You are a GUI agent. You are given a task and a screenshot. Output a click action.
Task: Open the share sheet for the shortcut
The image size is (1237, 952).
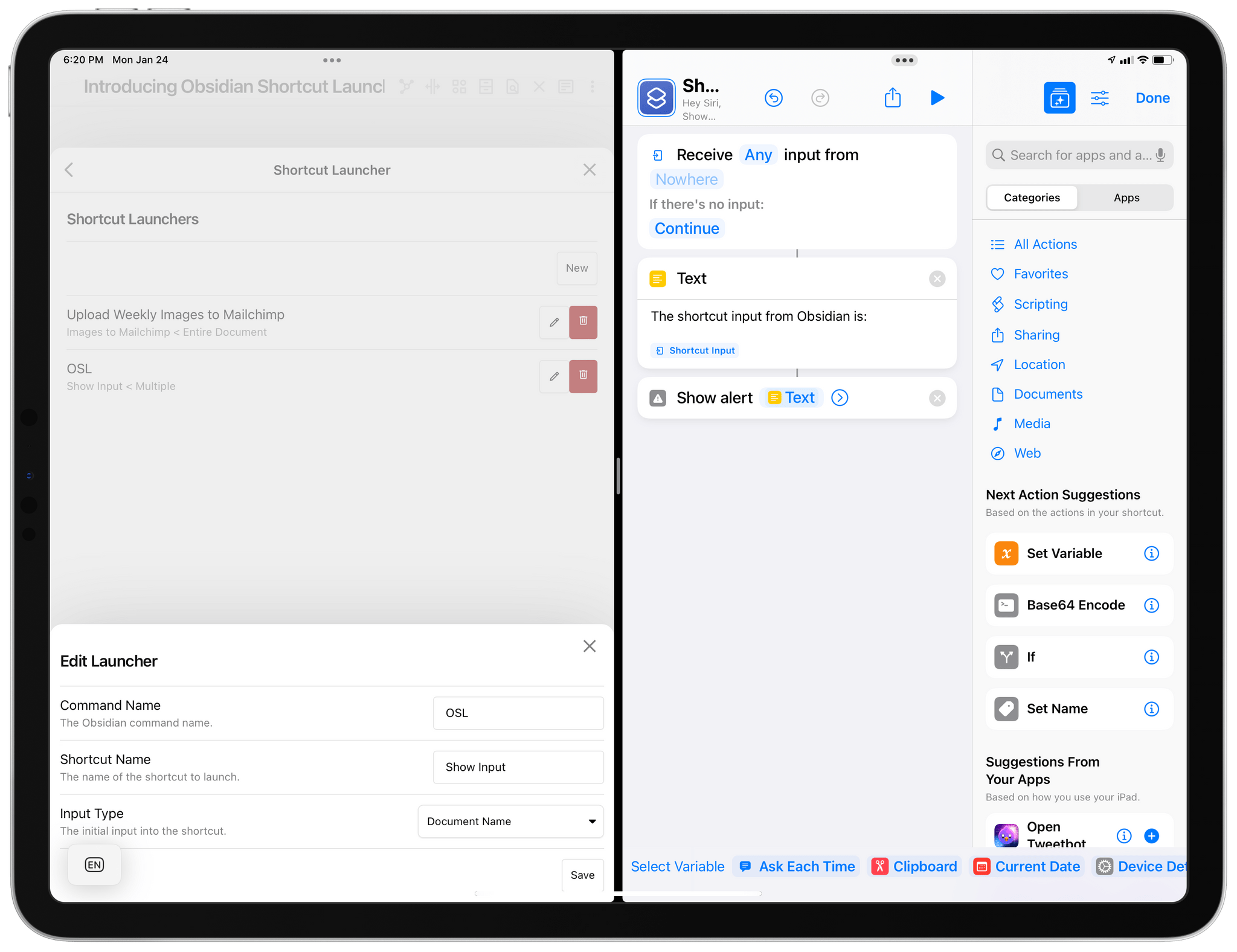tap(893, 97)
